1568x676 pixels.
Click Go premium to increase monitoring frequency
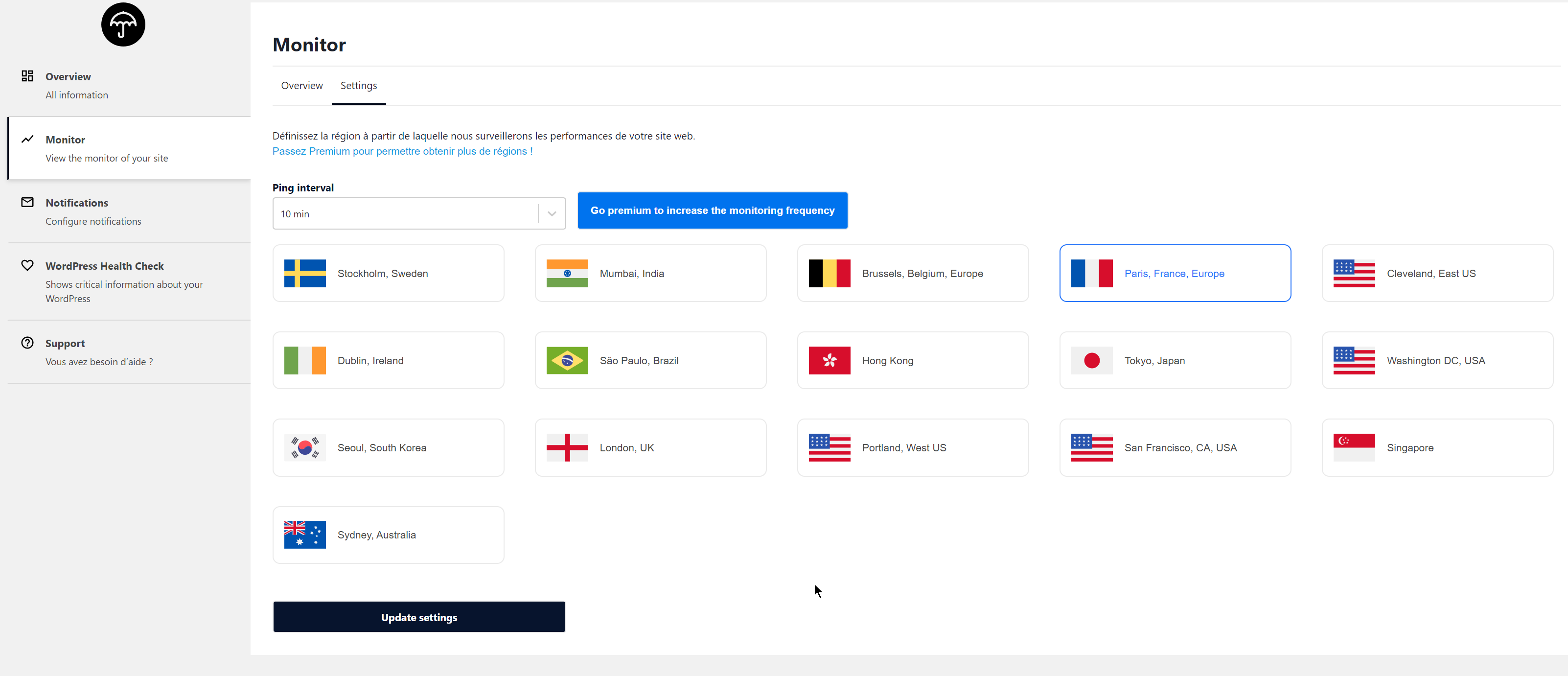click(x=712, y=210)
